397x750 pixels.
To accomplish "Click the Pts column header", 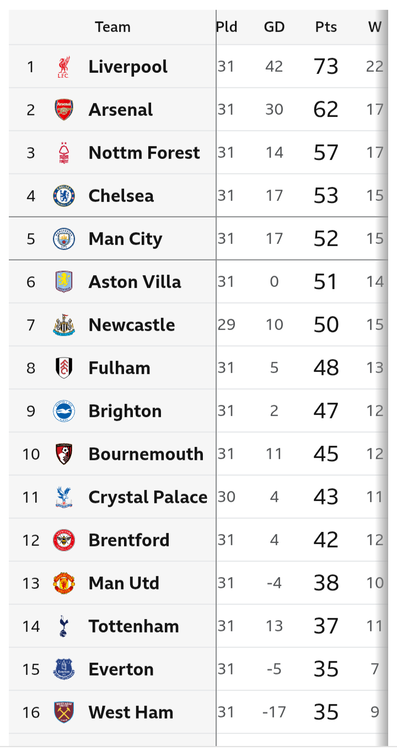I will 326,27.
